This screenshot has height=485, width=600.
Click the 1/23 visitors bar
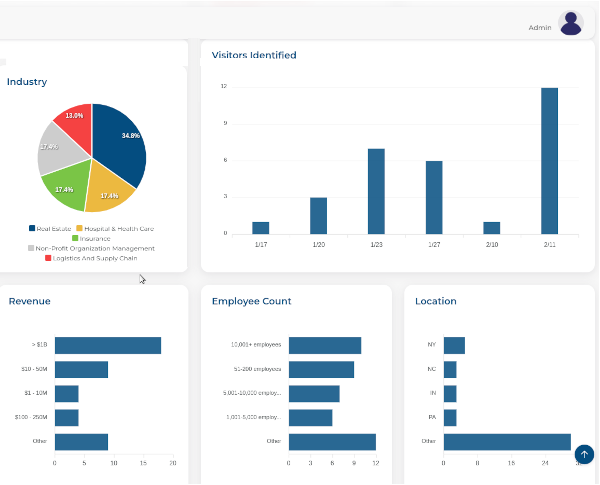[x=376, y=190]
